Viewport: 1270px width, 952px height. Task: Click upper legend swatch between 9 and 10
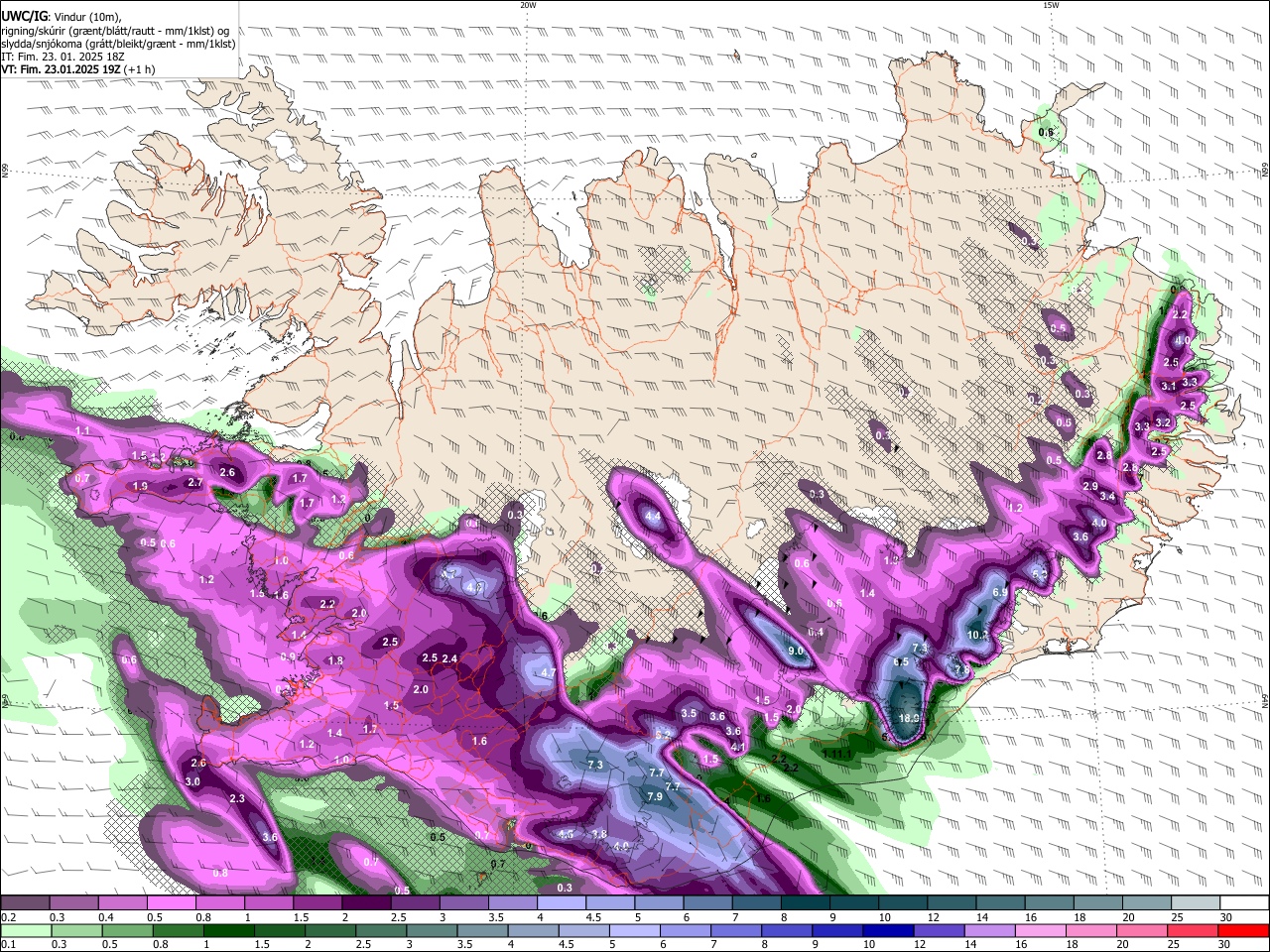[854, 903]
